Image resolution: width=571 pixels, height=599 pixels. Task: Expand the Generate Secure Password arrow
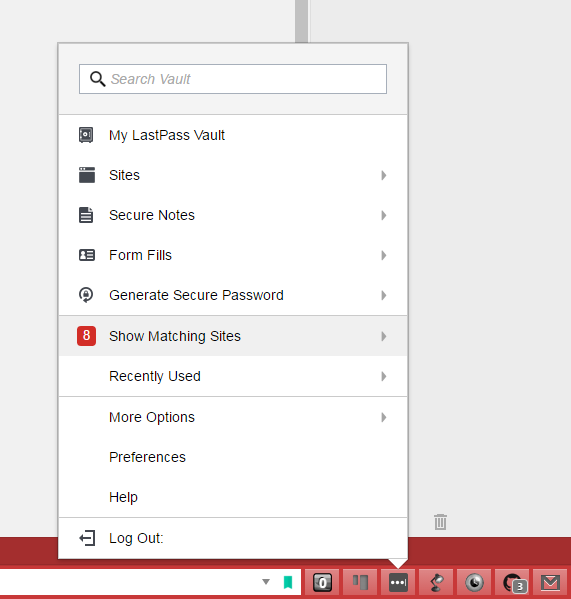click(384, 295)
